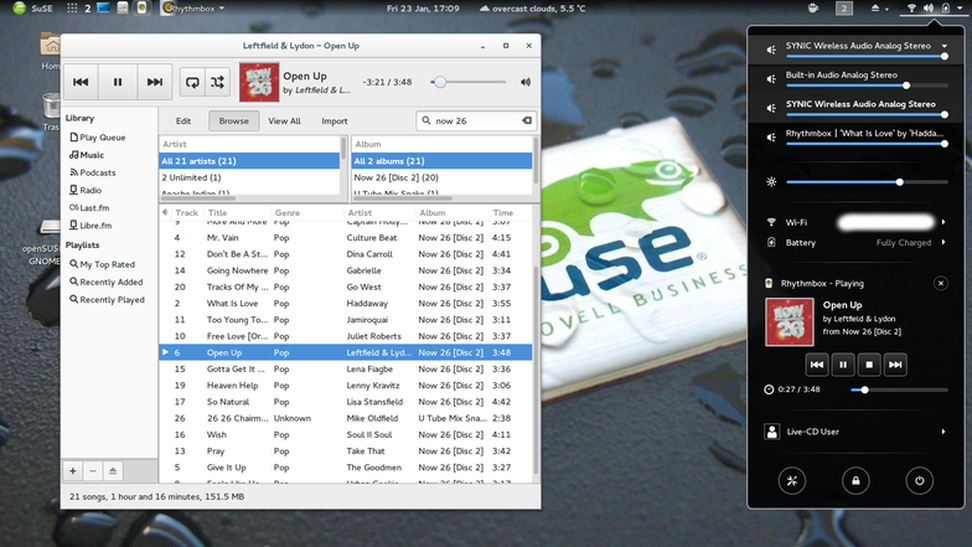Toggle shuffle mode in Rhythmbox
Image resolution: width=972 pixels, height=547 pixels.
coord(218,82)
